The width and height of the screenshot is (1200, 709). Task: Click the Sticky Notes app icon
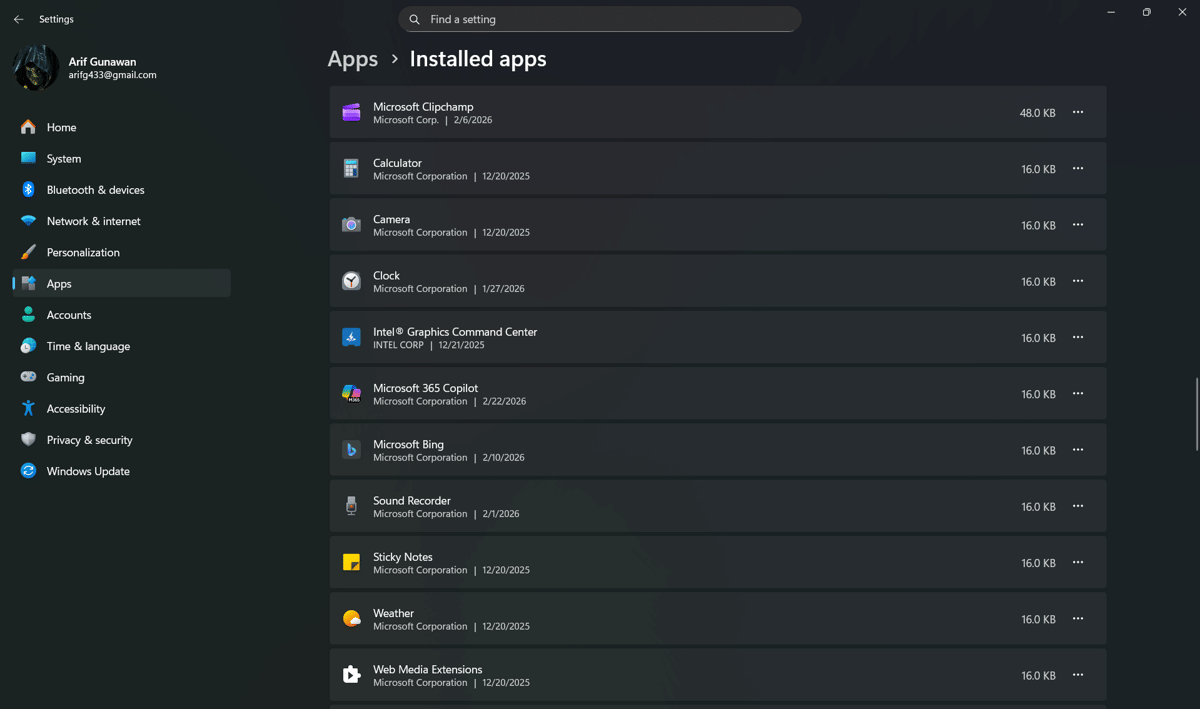pos(351,562)
